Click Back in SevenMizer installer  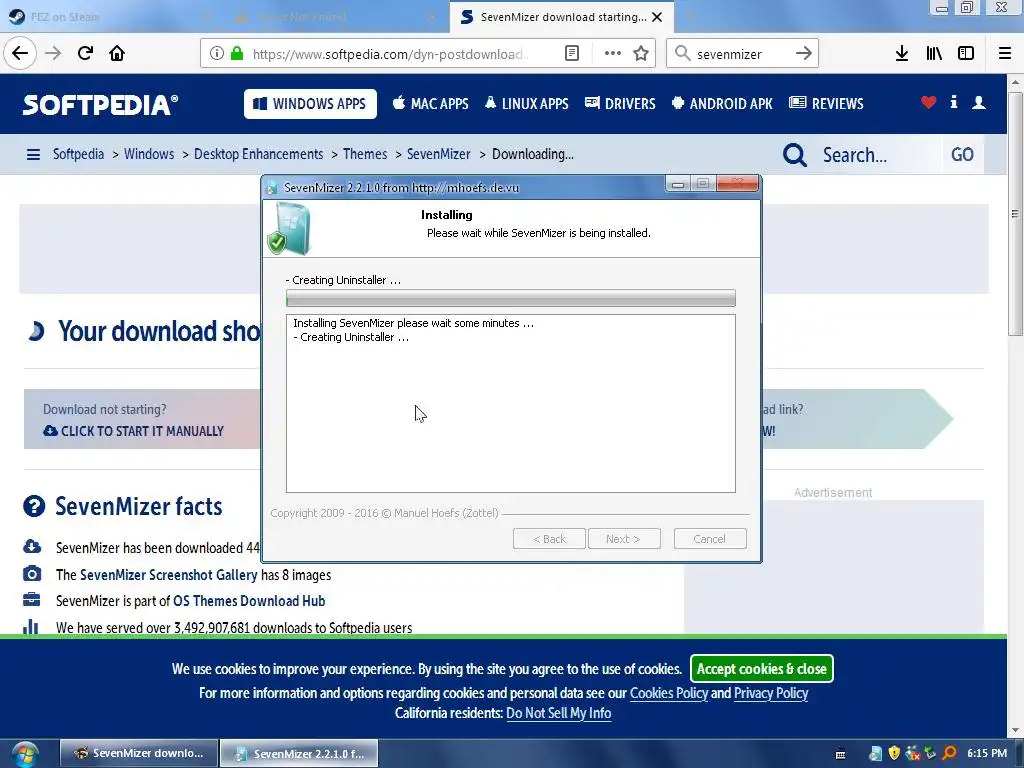549,539
